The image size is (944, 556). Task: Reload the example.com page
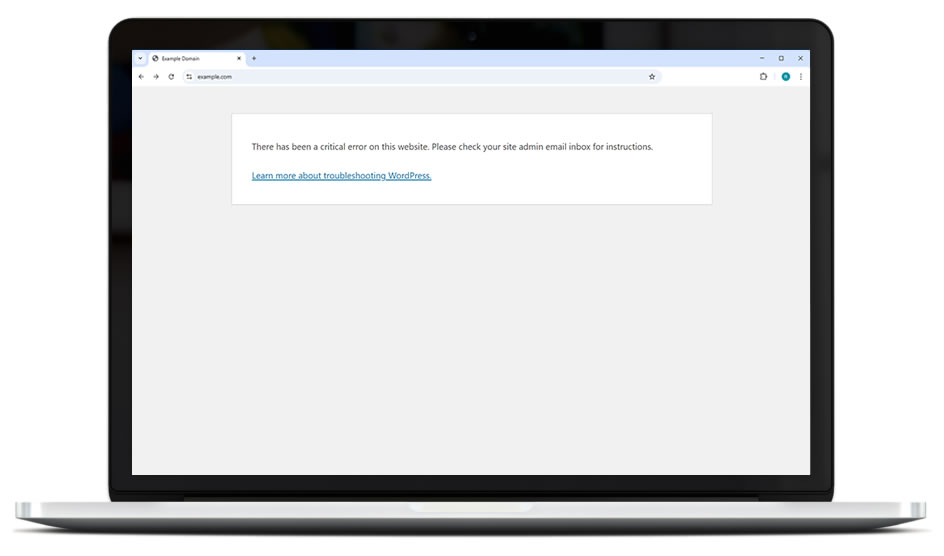[171, 76]
